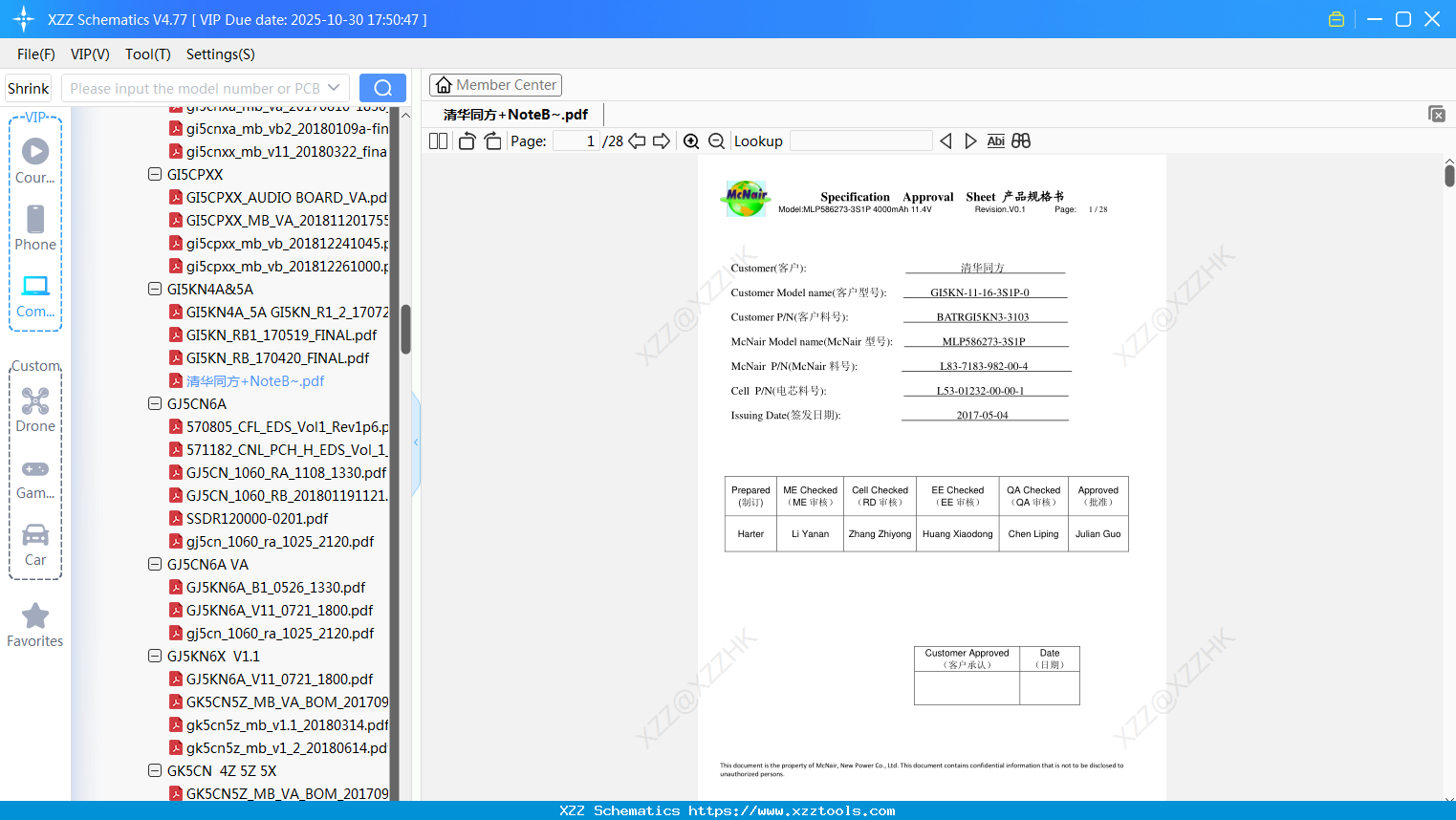Go to the next page arrow
The height and width of the screenshot is (820, 1456).
[662, 141]
